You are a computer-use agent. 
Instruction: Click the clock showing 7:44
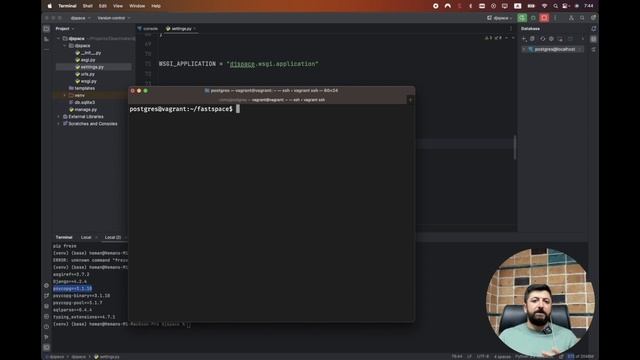(589, 6)
